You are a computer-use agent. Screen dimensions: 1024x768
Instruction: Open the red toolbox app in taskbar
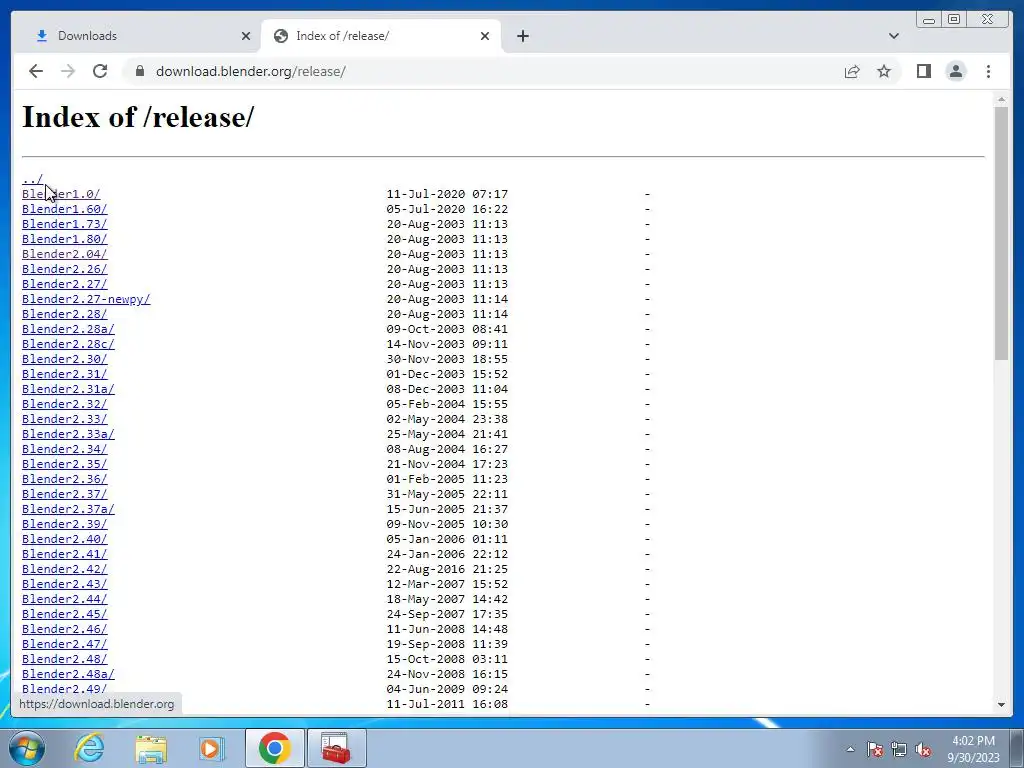[x=336, y=748]
